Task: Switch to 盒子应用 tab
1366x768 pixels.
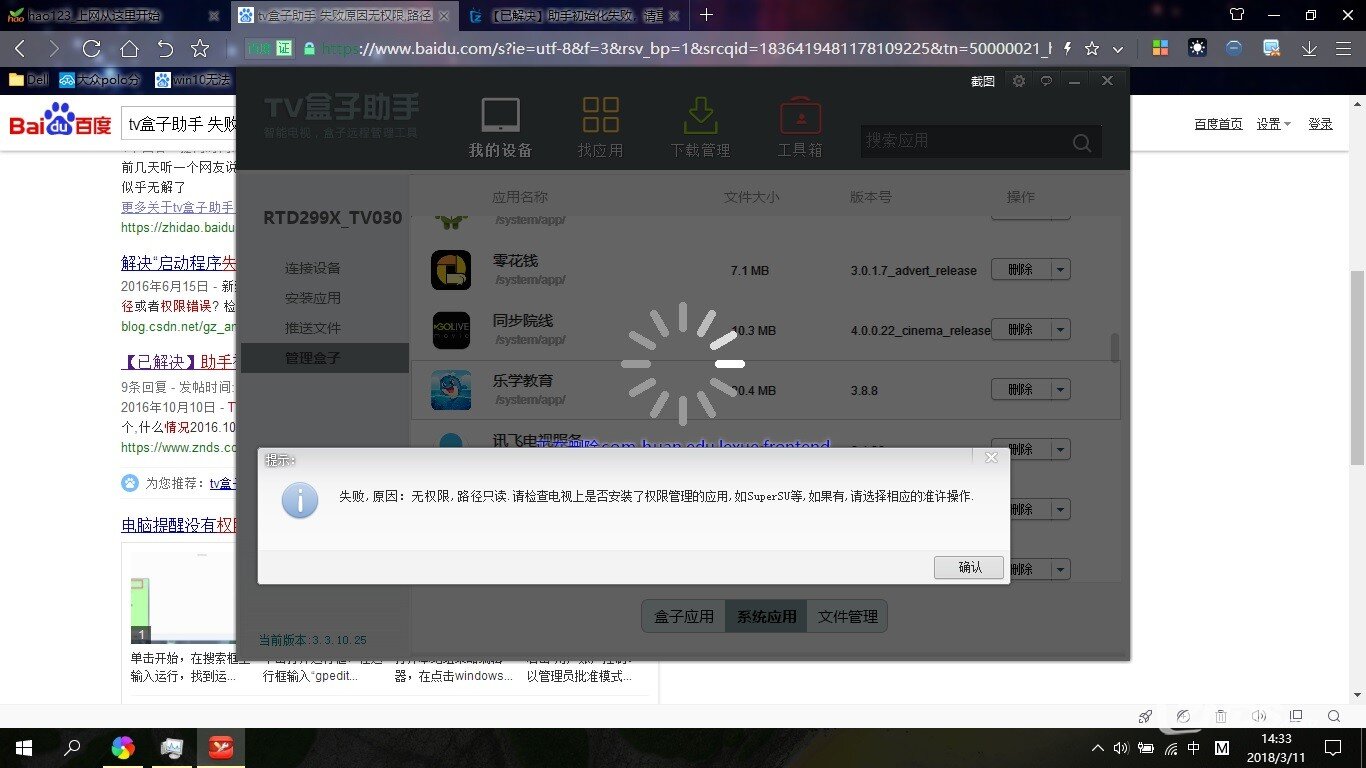Action: [684, 616]
